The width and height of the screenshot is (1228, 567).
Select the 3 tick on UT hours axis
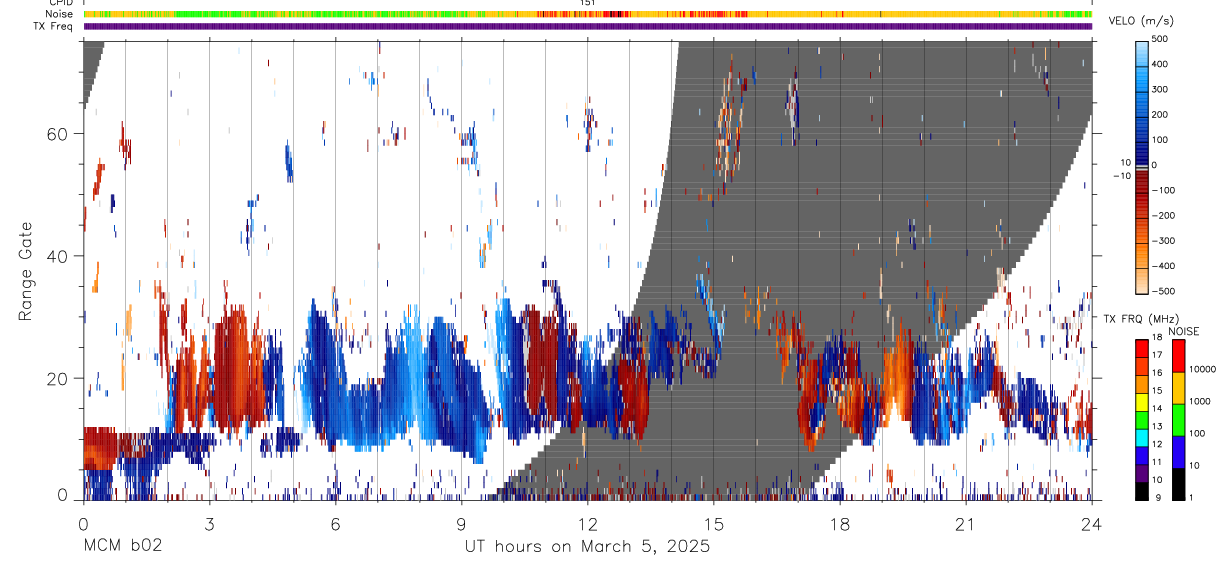[x=209, y=523]
